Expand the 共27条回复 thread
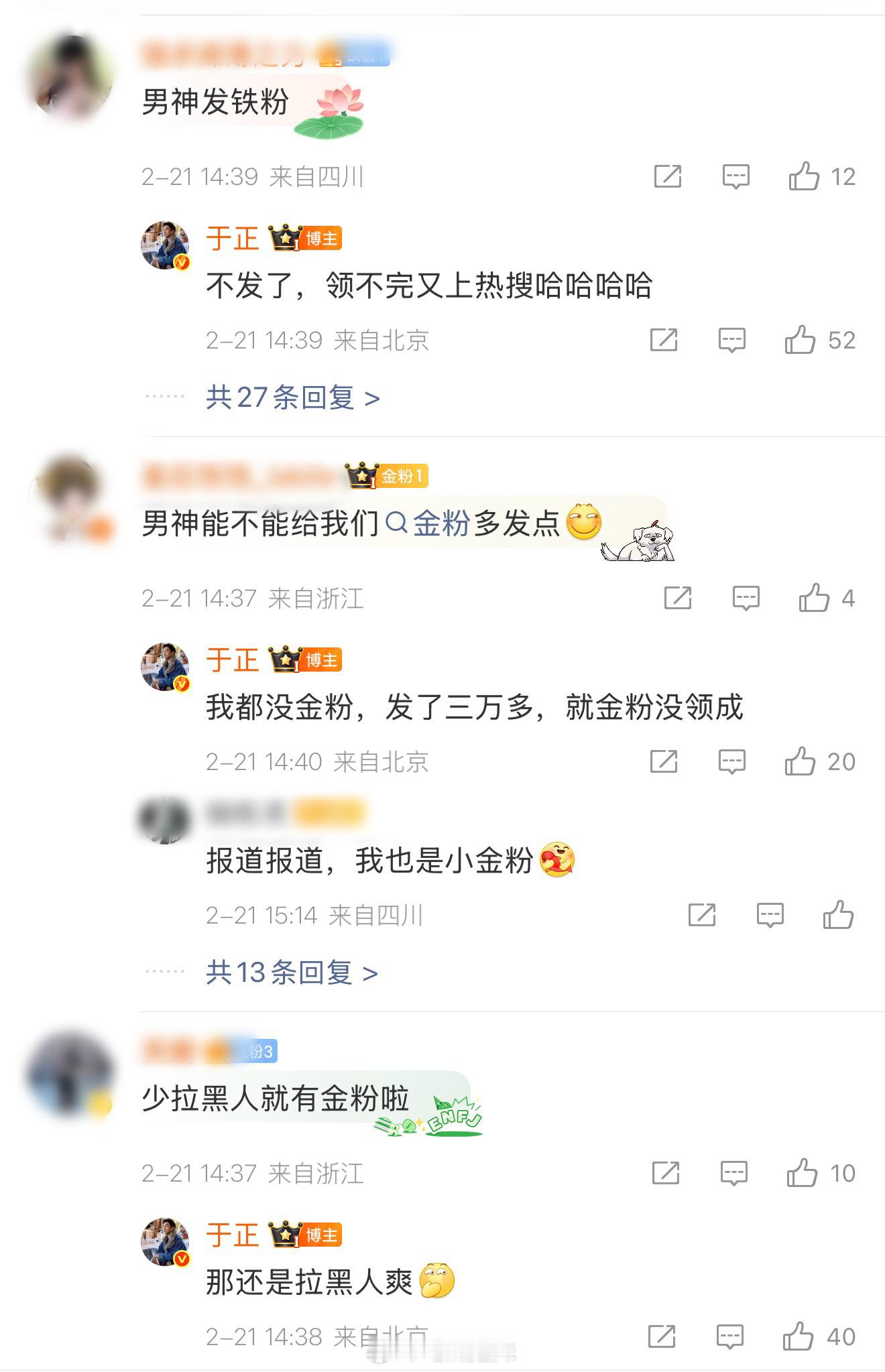 (x=293, y=397)
